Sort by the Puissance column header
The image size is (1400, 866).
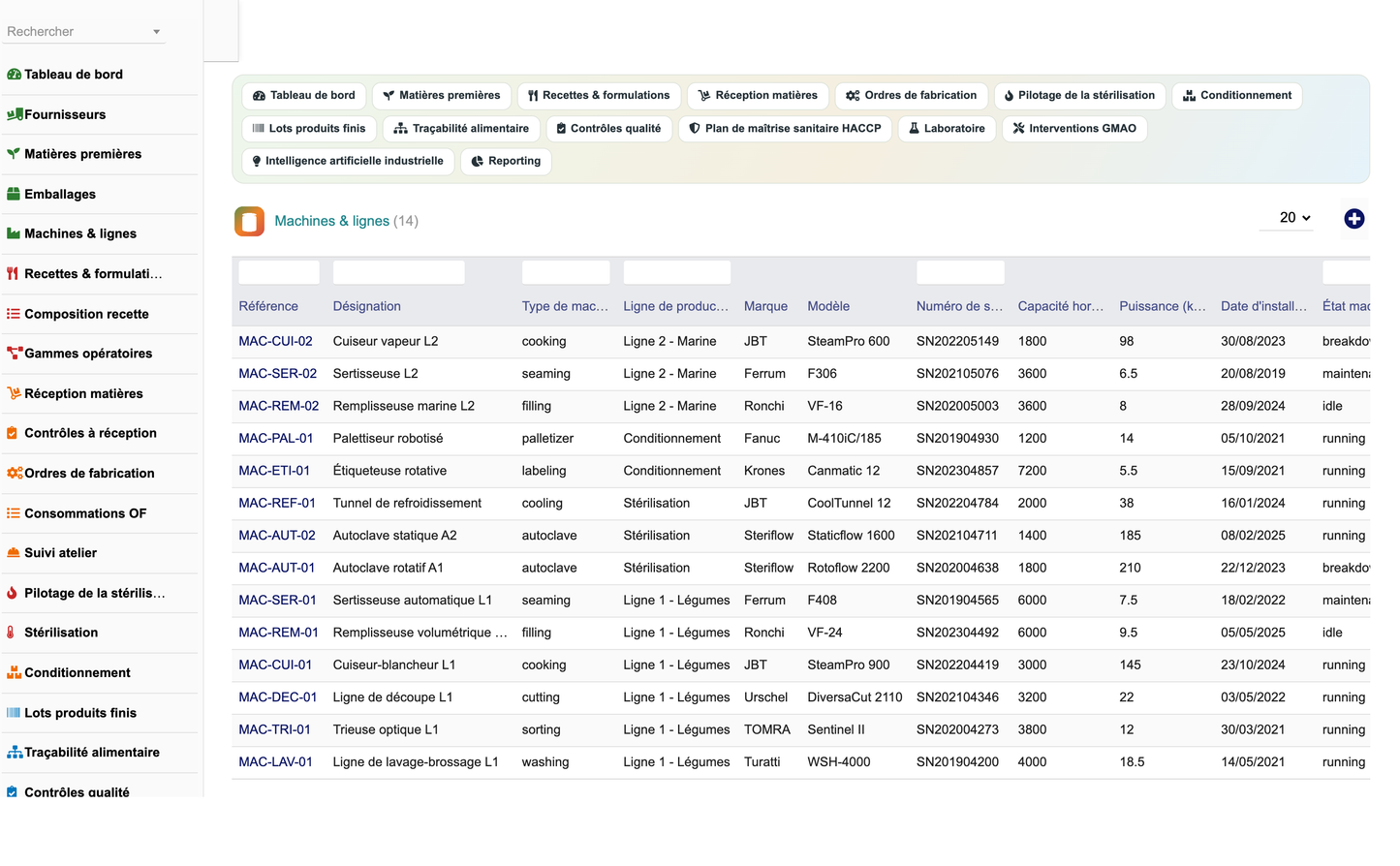(x=1163, y=306)
